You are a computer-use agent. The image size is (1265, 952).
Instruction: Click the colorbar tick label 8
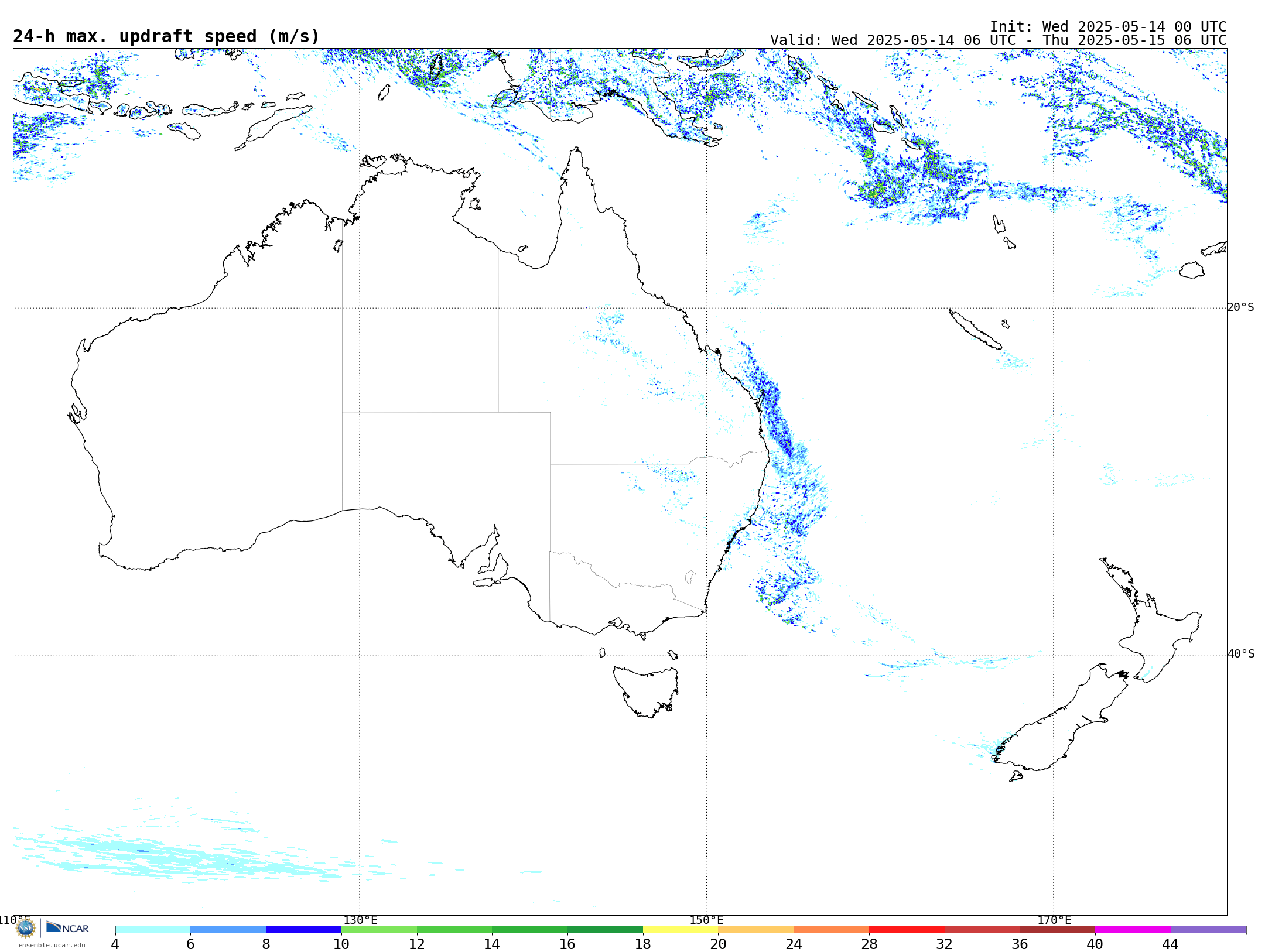coord(266,944)
